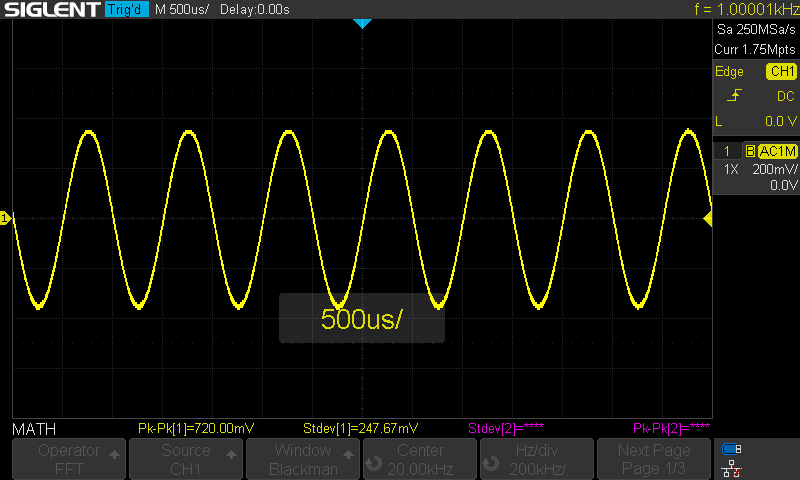800x480 pixels.
Task: Click the rising edge slope icon
Action: point(734,95)
